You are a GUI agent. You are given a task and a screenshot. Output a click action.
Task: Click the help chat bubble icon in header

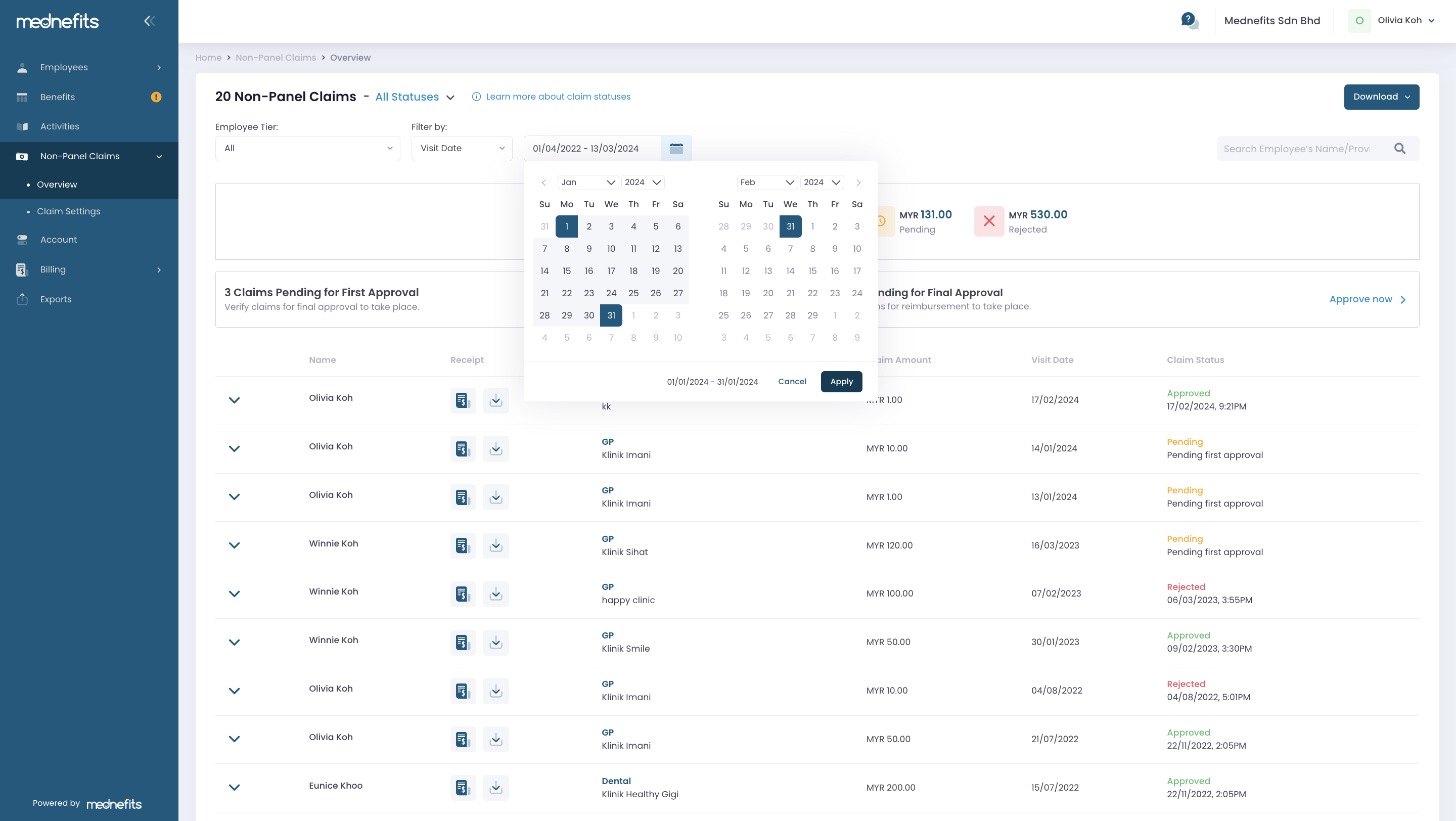(x=1189, y=21)
